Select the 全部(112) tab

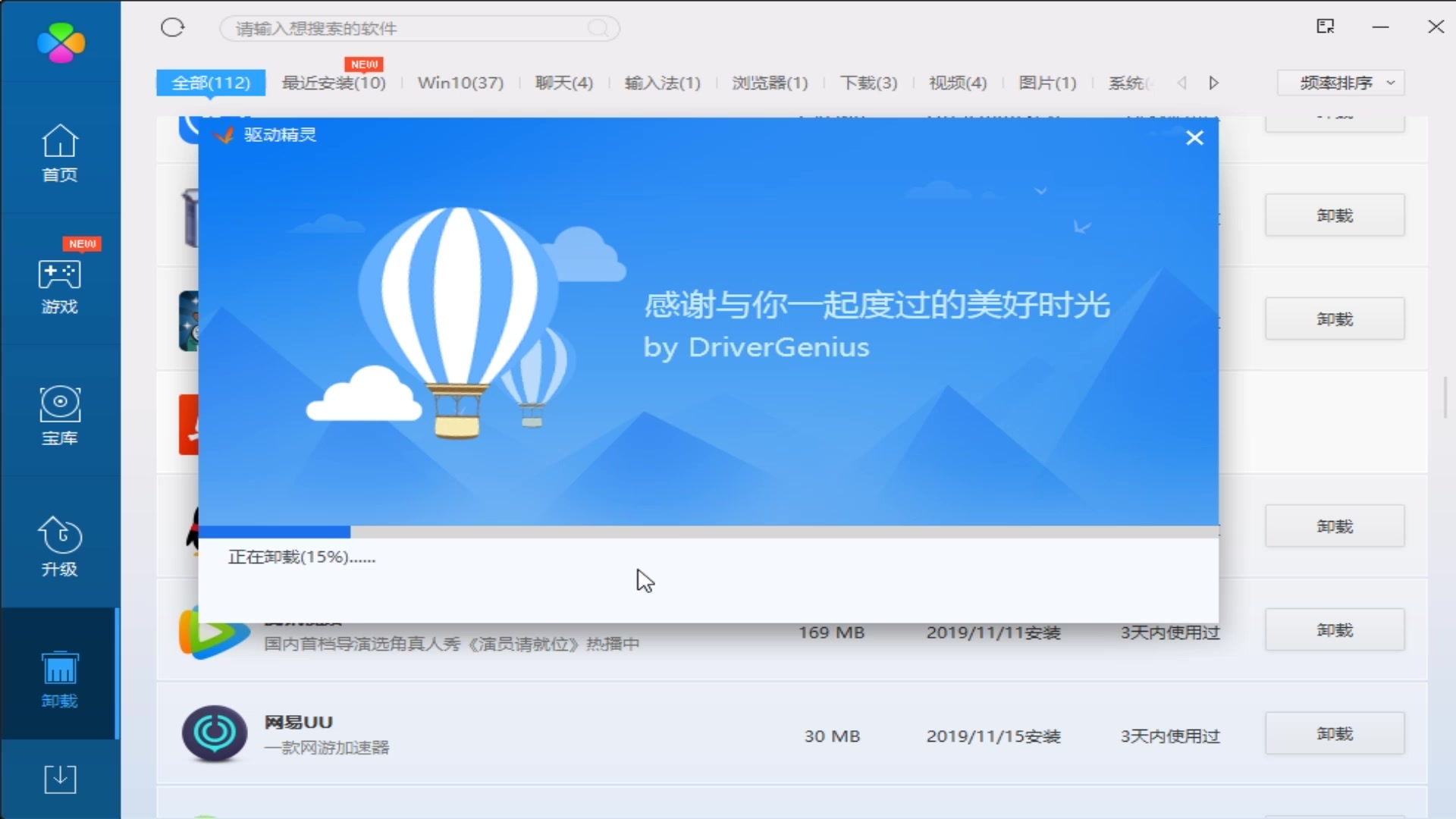[x=211, y=83]
